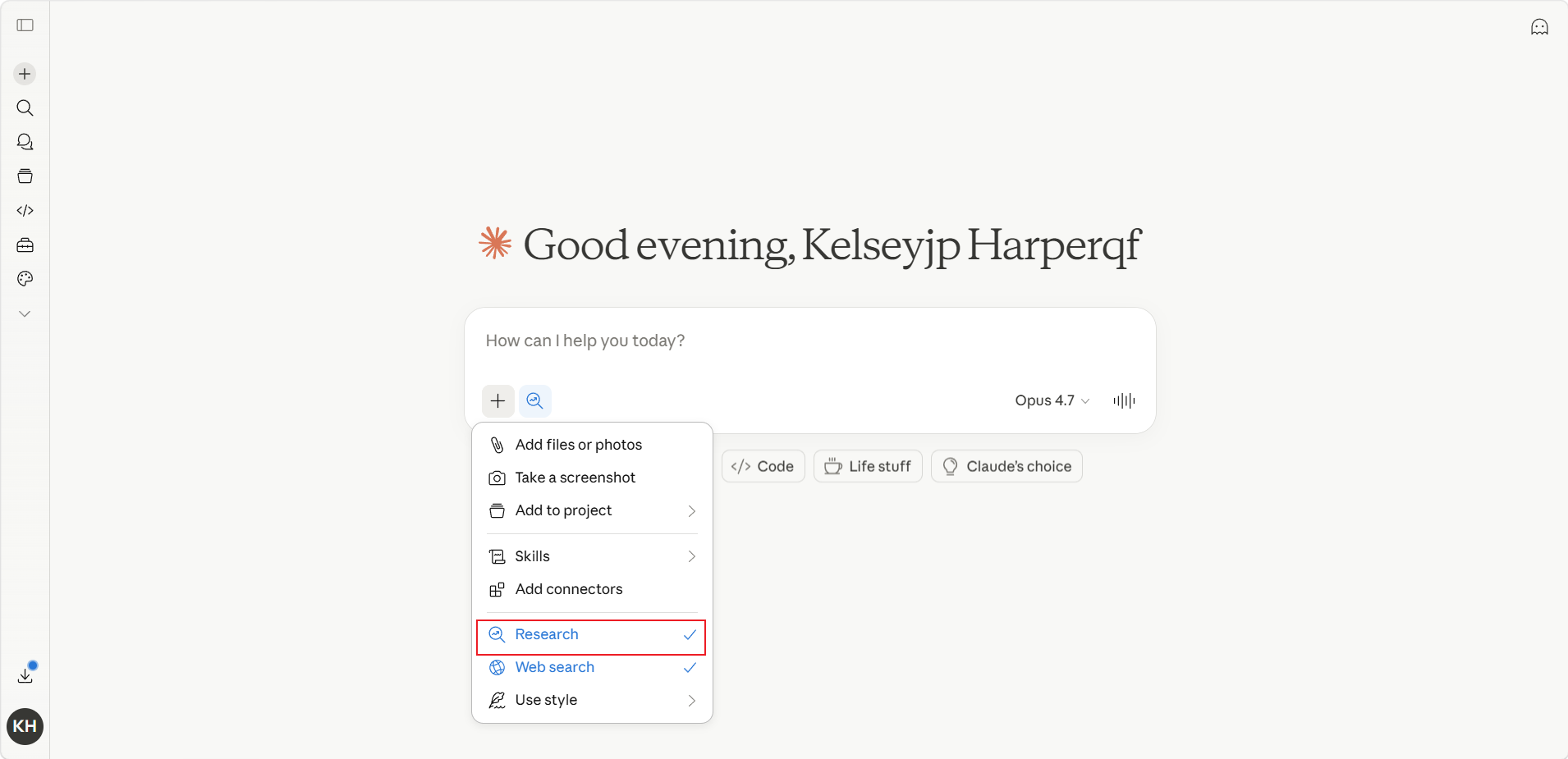1568x759 pixels.
Task: Close the attachment menu via the plus button
Action: (497, 400)
